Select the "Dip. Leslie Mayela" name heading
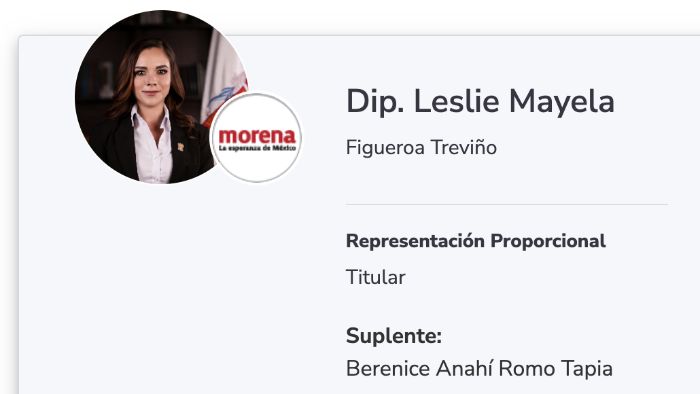This screenshot has width=700, height=394. pos(480,102)
